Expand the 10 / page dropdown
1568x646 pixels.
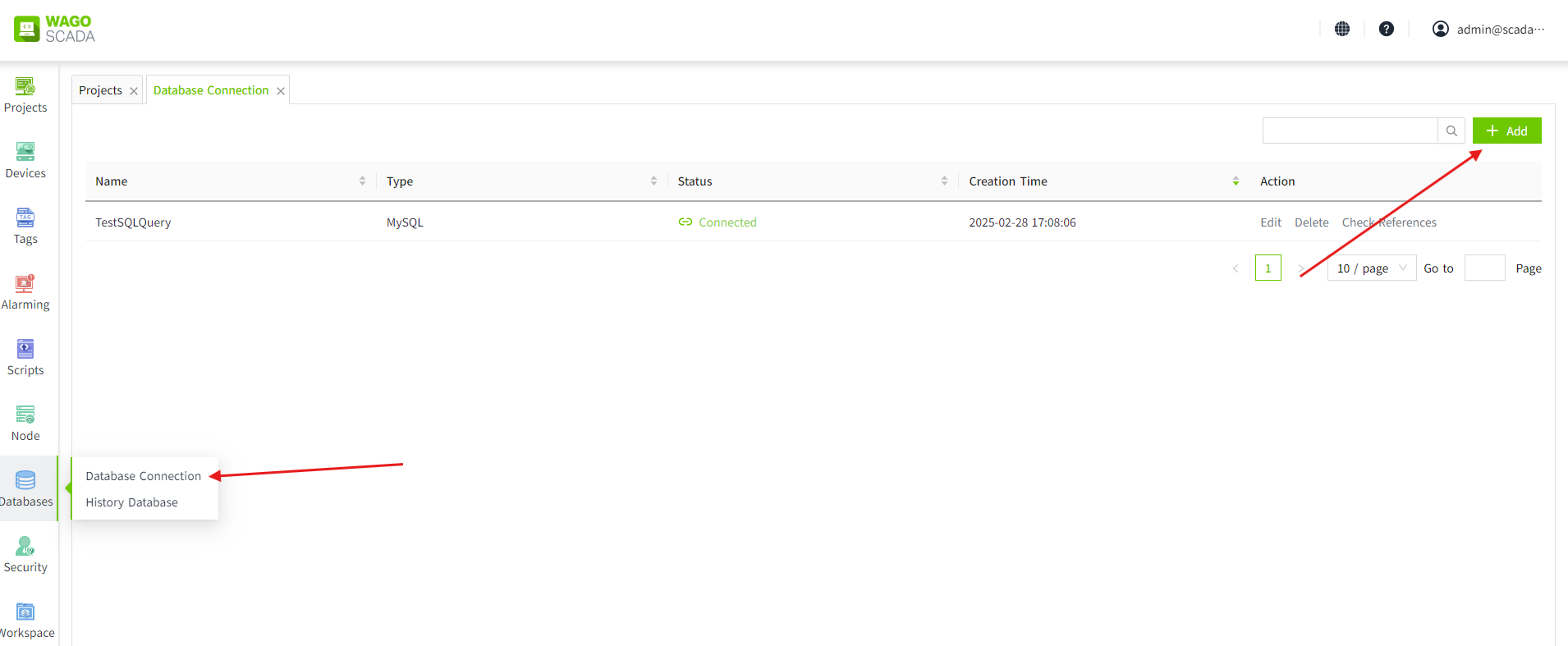click(x=1371, y=268)
